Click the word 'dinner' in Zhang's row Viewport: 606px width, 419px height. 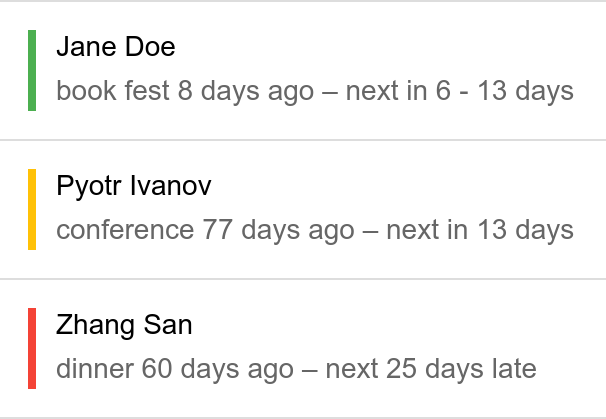(x=95, y=369)
